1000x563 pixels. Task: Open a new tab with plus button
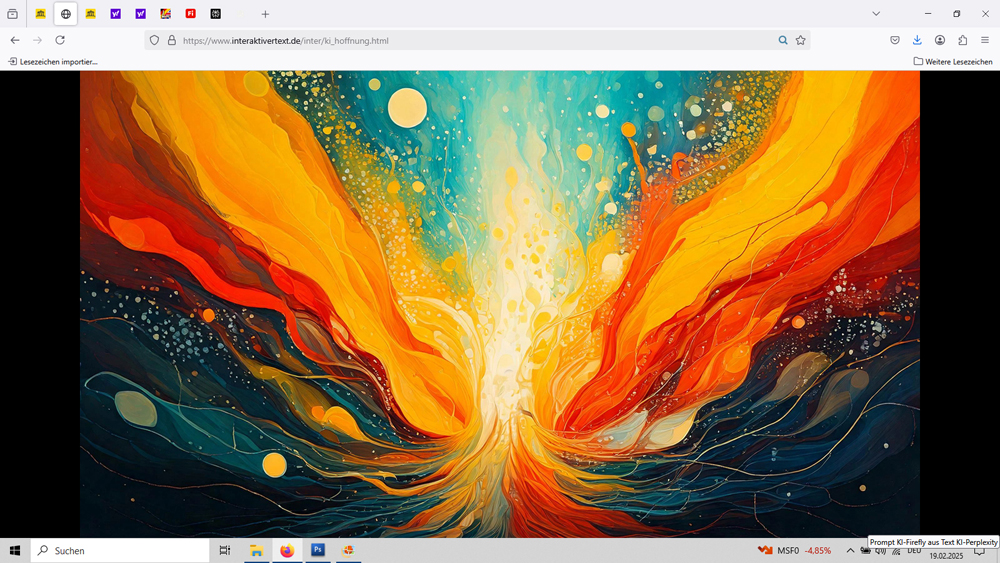pos(265,14)
